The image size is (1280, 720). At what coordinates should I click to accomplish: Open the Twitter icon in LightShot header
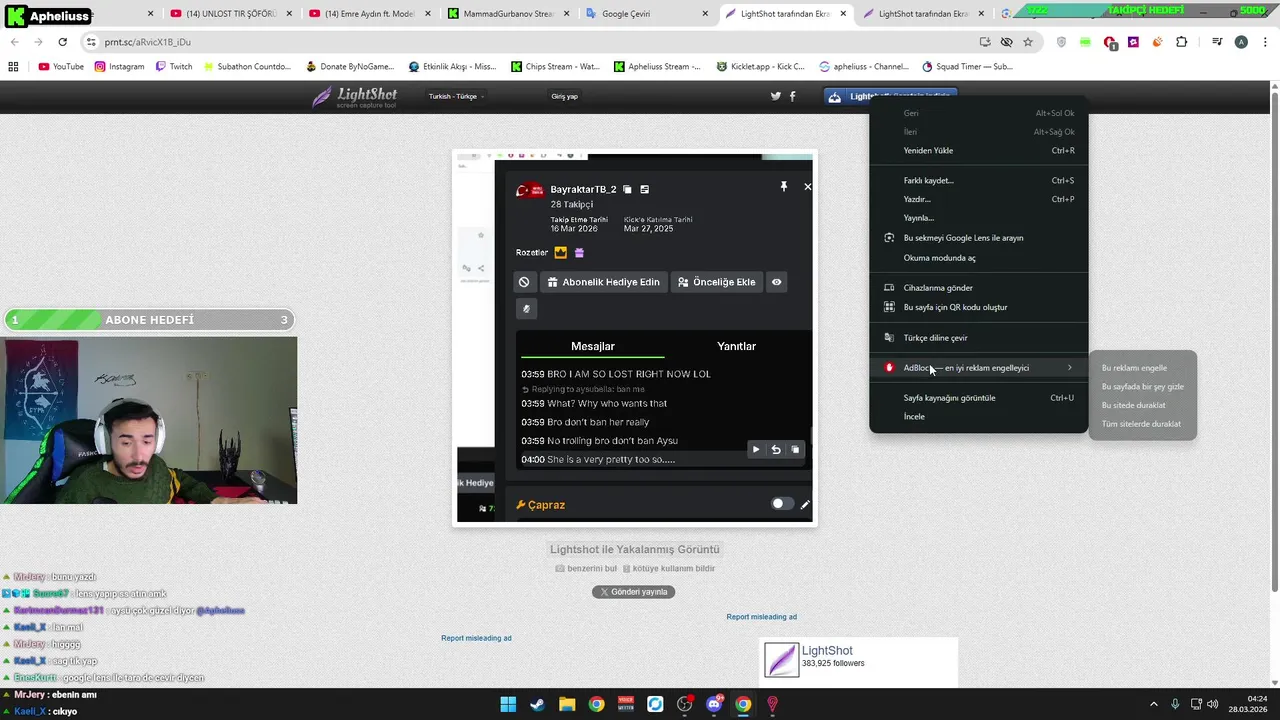(x=775, y=96)
